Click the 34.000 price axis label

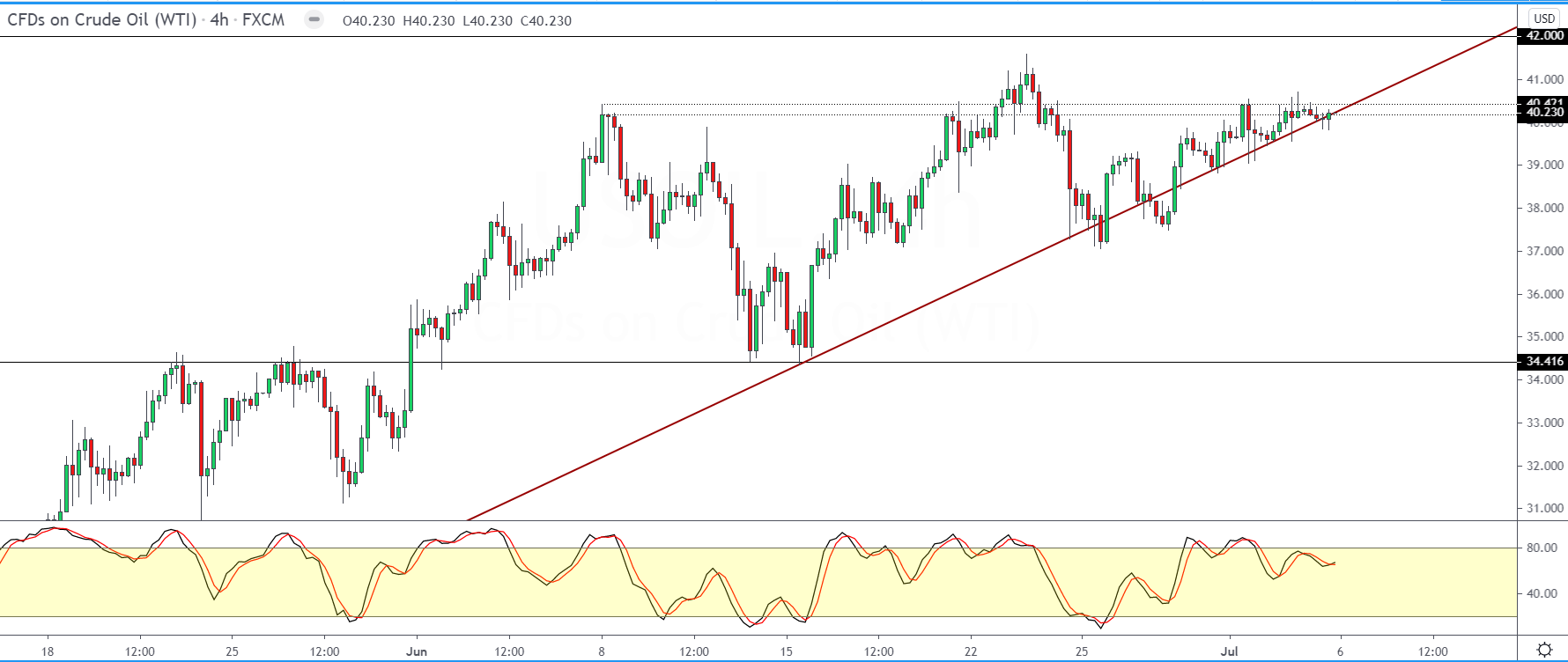click(1545, 379)
